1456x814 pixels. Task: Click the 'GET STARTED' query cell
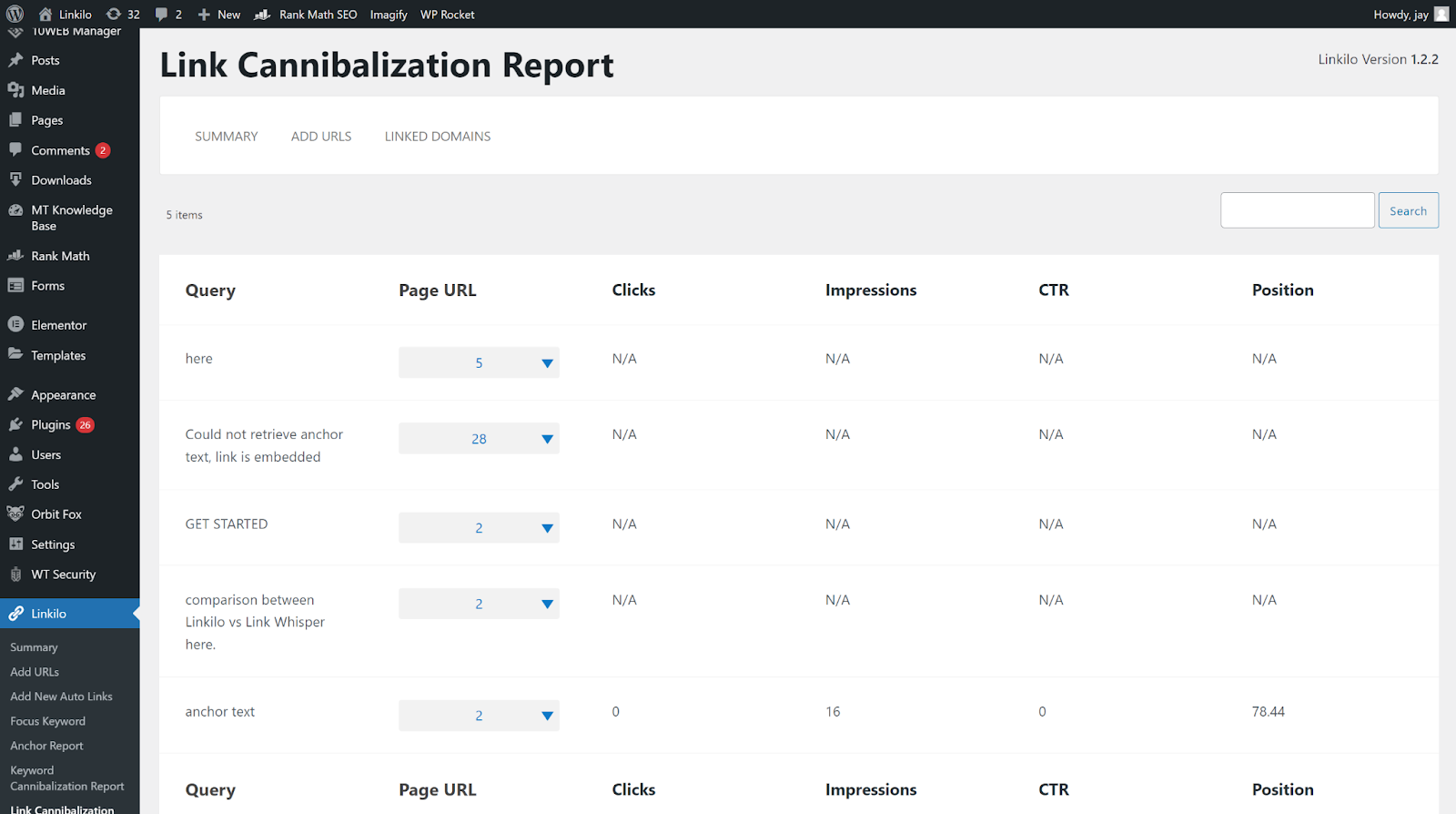pos(227,524)
